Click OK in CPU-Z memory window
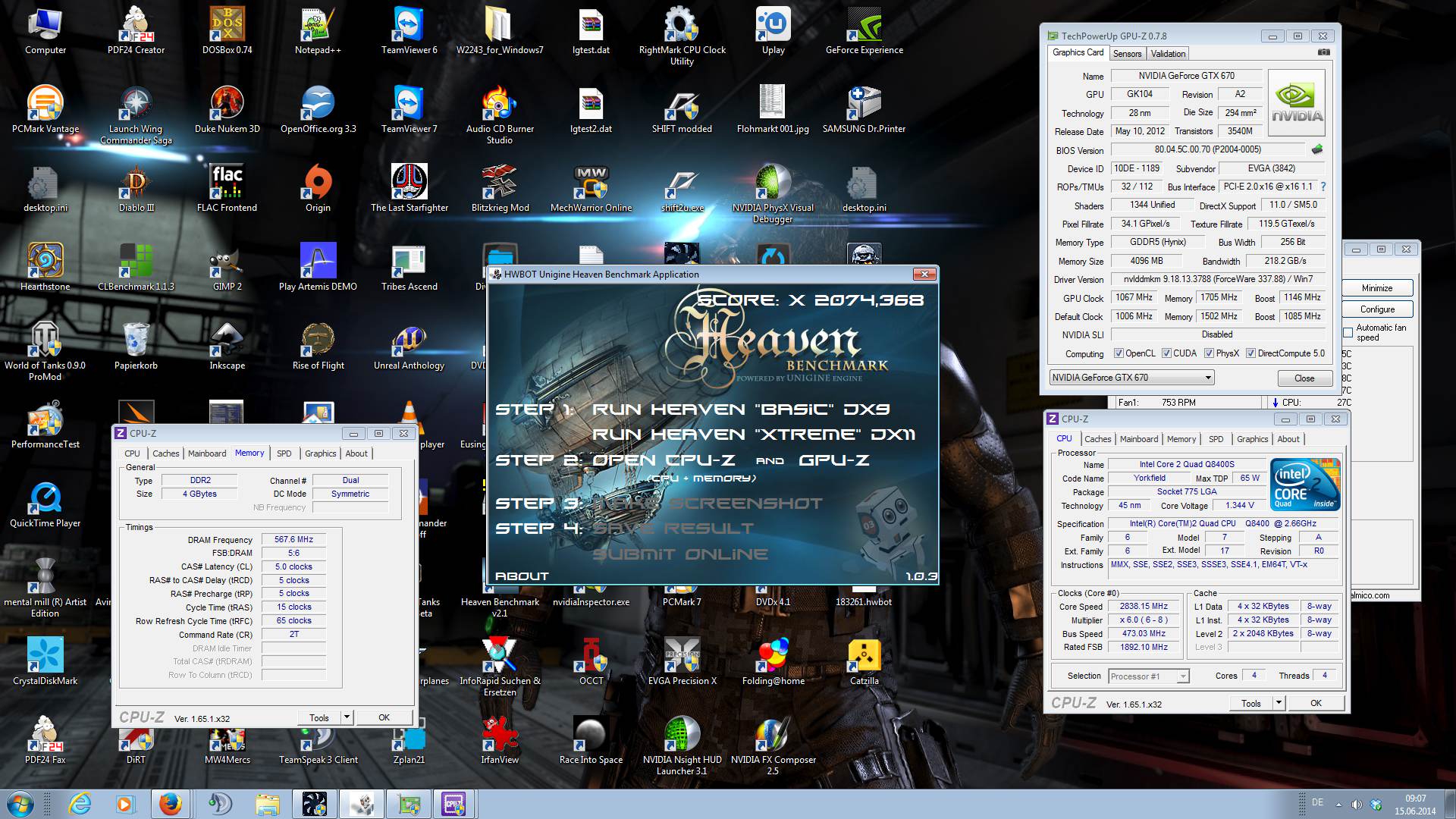 384,717
